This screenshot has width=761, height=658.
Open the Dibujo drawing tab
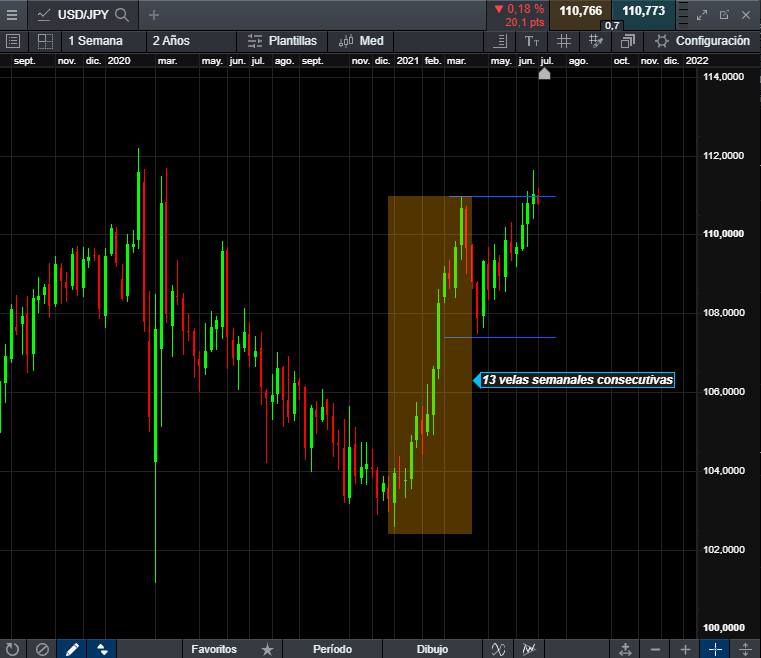click(x=432, y=649)
